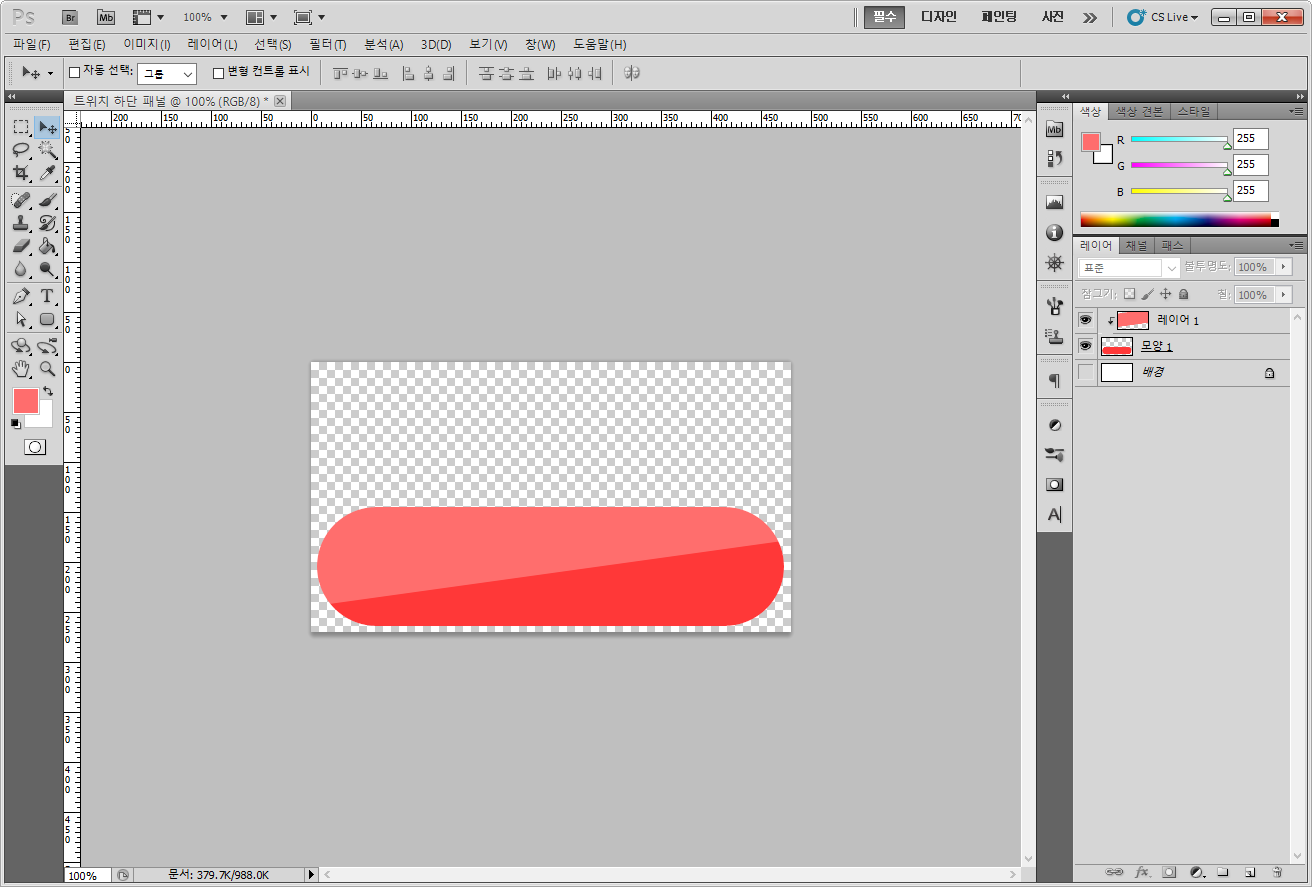Open the 파일(F) menu
Viewport: 1312px width, 887px height.
pos(32,45)
